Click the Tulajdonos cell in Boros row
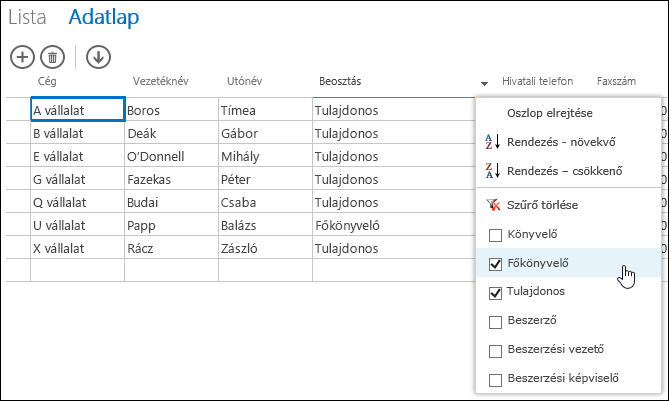The height and width of the screenshot is (401, 669). (x=394, y=109)
